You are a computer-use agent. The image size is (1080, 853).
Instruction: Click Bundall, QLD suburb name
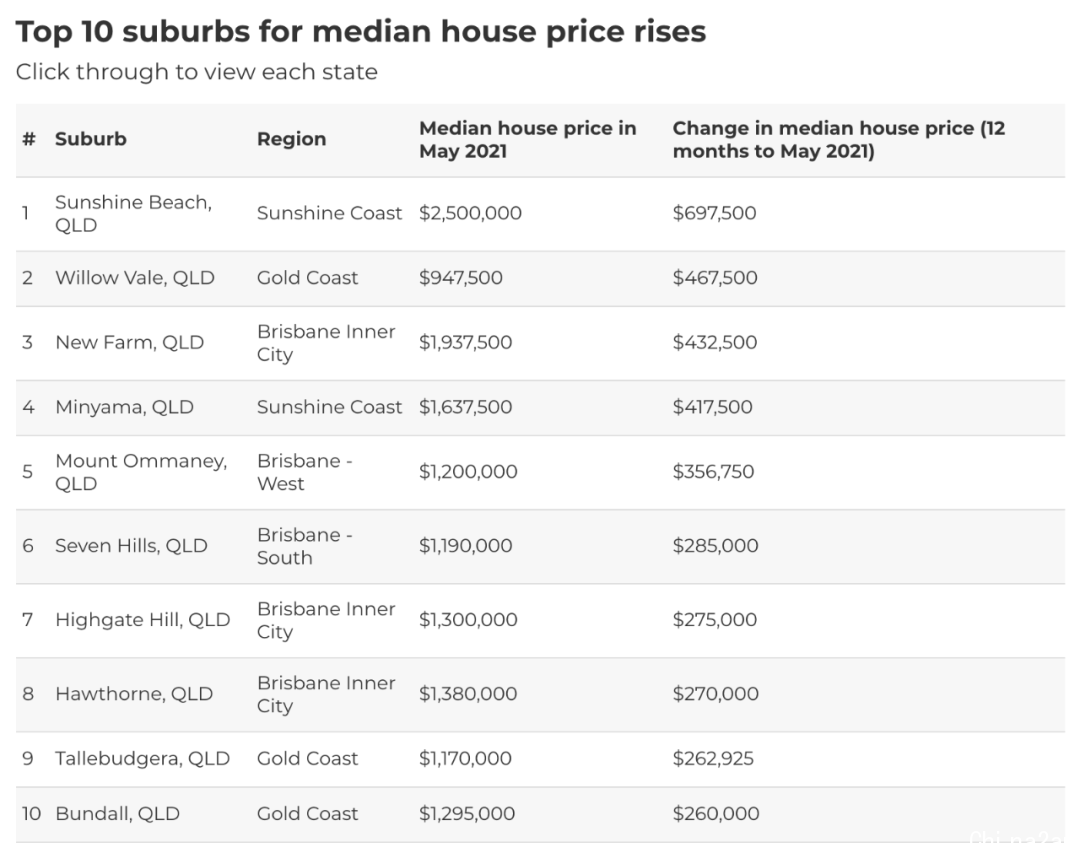tap(117, 814)
